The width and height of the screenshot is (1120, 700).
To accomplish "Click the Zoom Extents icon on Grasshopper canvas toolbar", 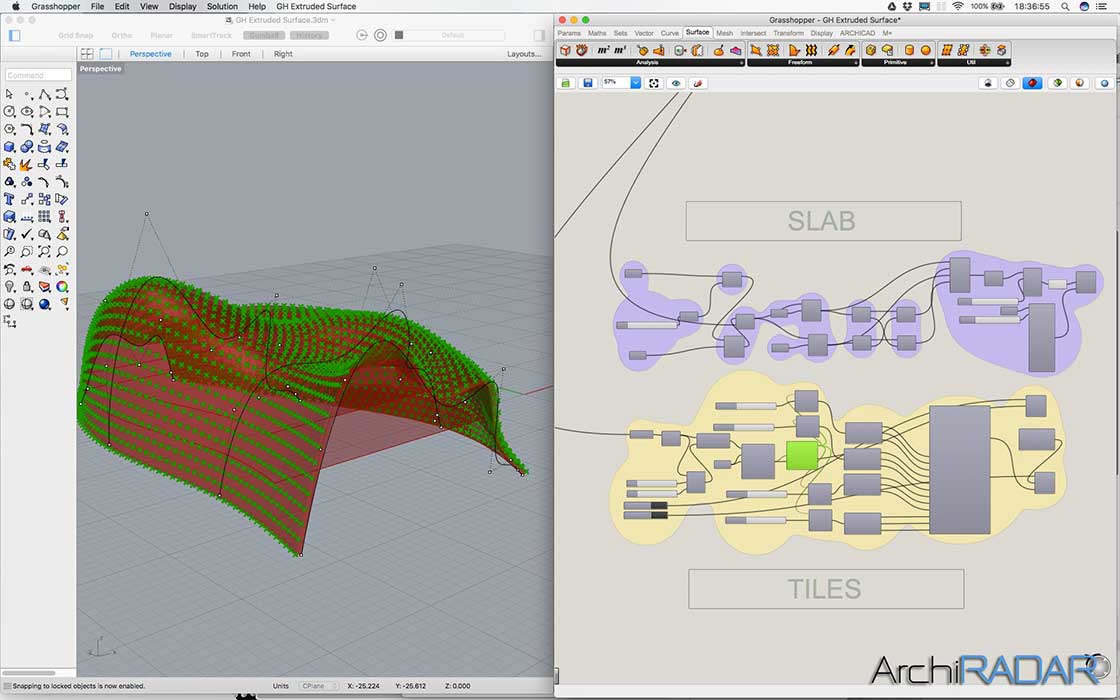I will coord(653,83).
